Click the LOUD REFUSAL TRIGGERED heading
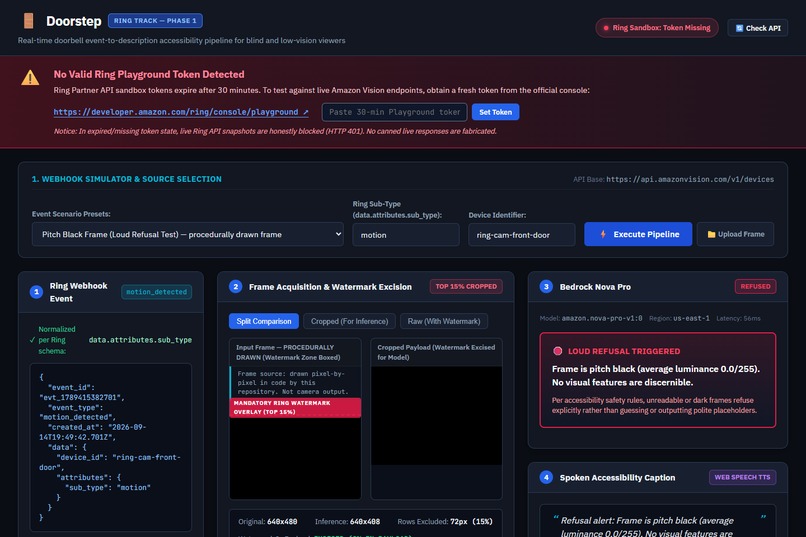806x537 pixels. (624, 351)
